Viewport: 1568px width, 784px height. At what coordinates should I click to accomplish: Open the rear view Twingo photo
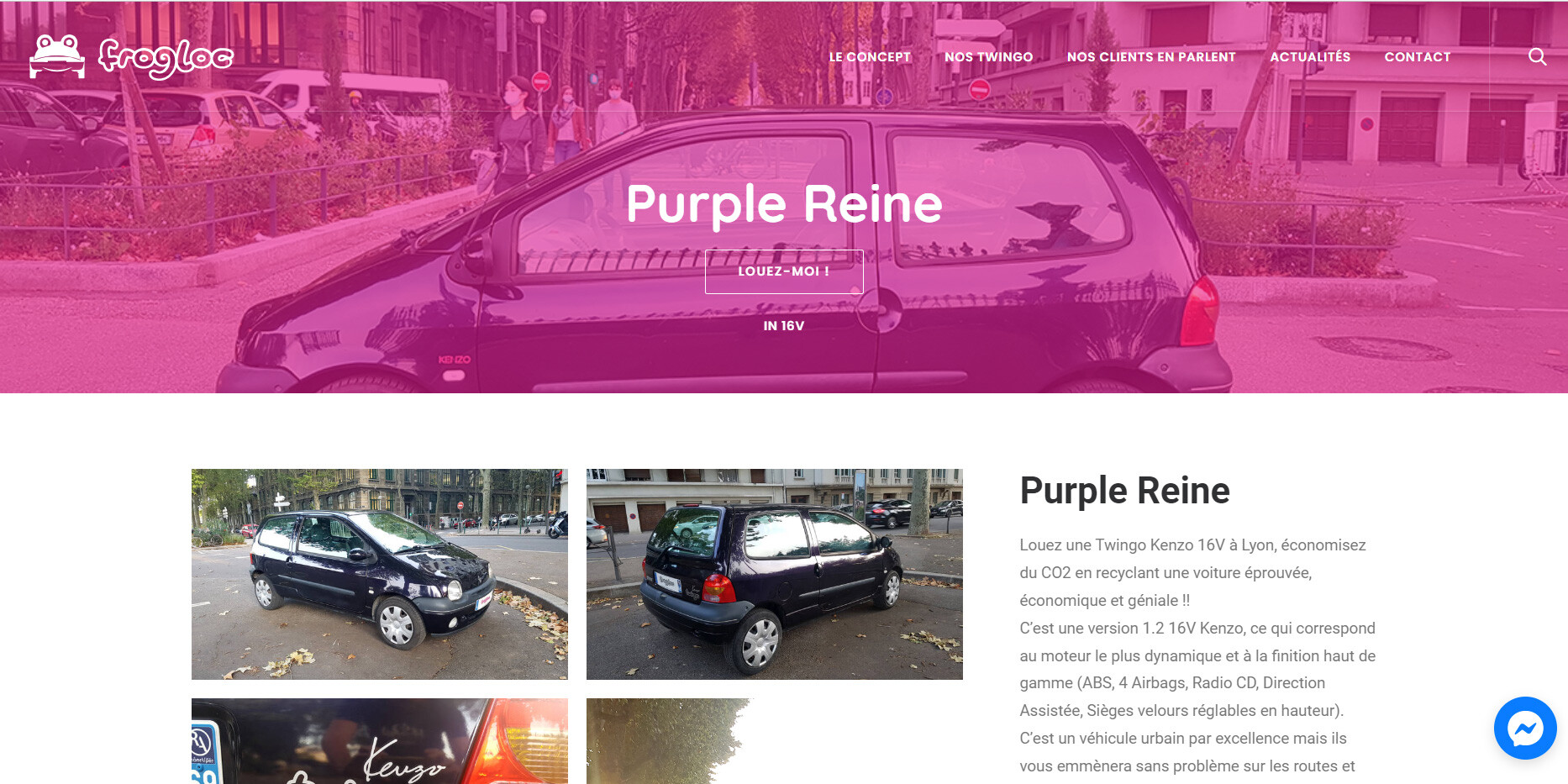point(775,574)
